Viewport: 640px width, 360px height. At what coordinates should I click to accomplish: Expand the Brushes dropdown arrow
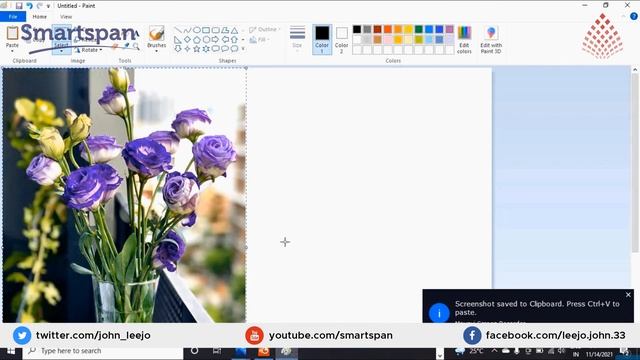[x=156, y=51]
